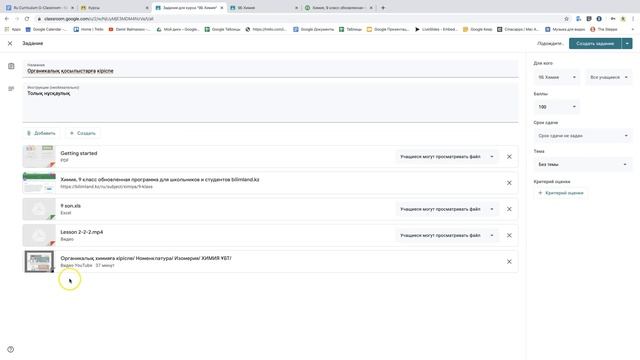Open the LiveSlides bookmark

point(436,29)
